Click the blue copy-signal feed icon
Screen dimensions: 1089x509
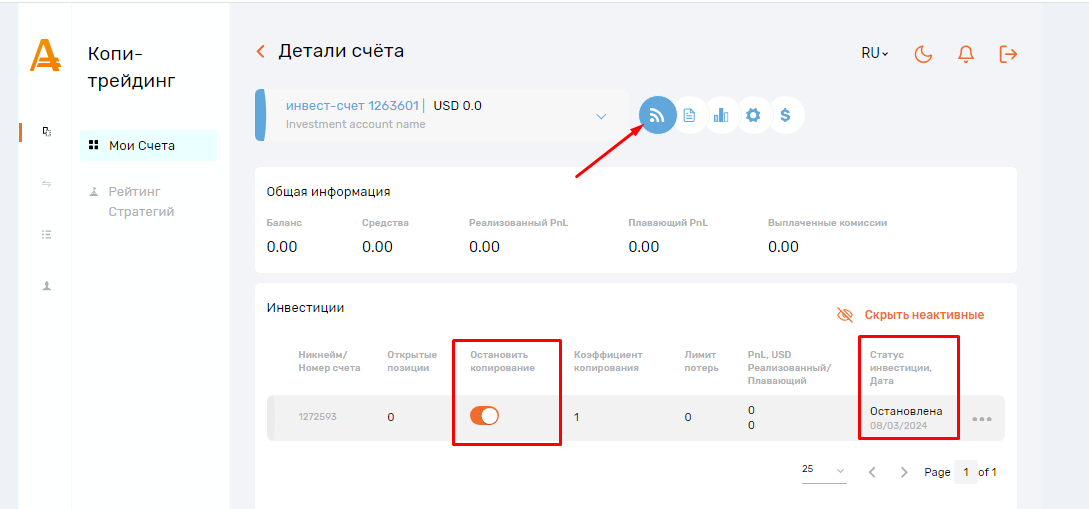pos(657,115)
